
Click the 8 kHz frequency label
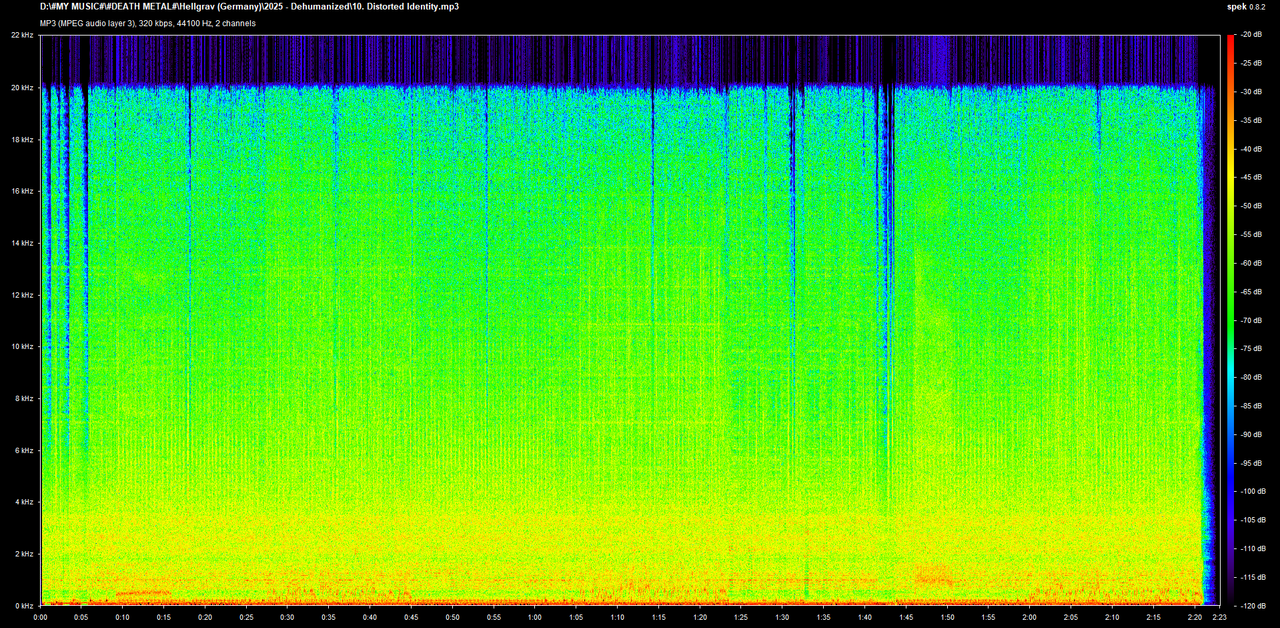[25, 398]
